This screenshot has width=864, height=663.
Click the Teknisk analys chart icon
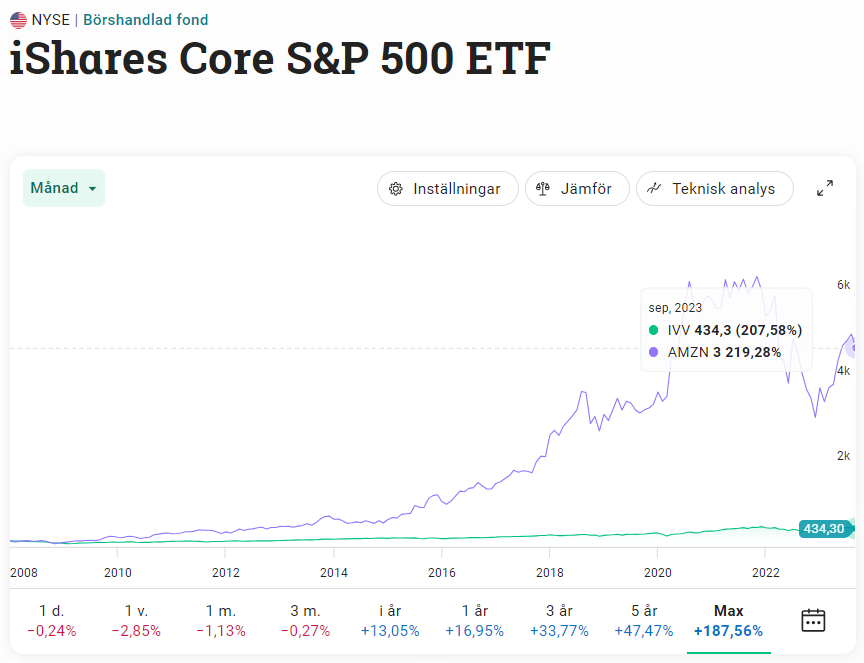pyautogui.click(x=655, y=188)
